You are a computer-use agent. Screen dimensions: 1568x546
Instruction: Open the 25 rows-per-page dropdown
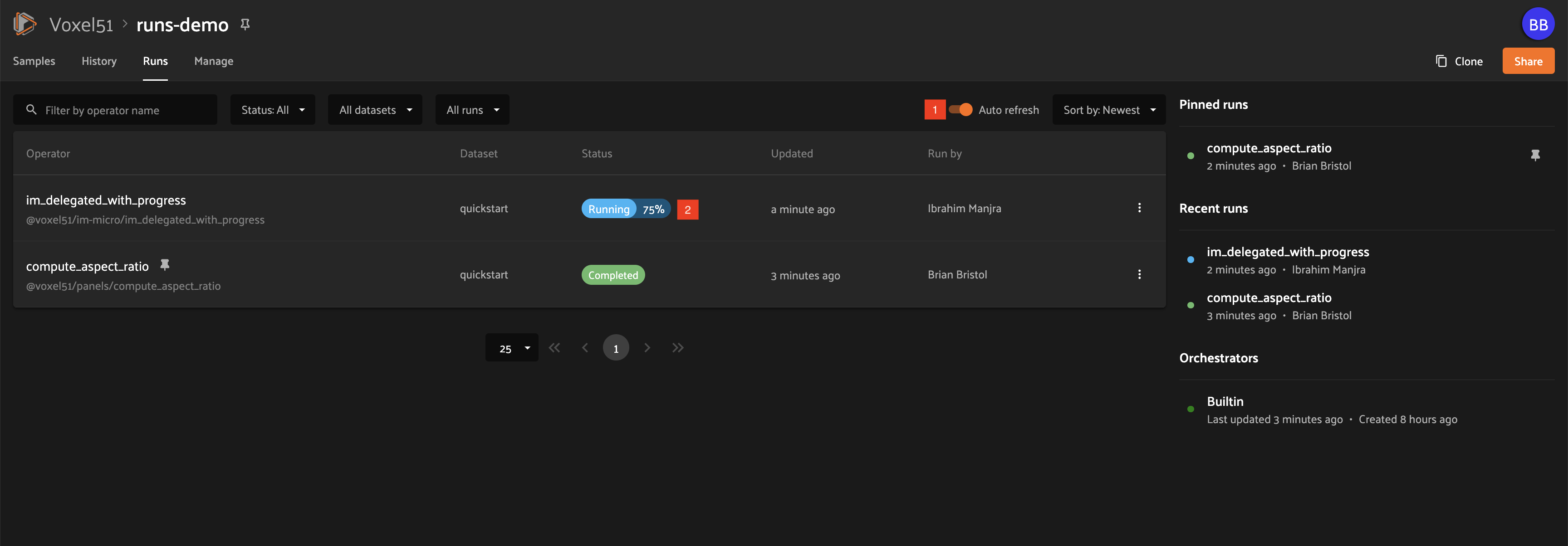[511, 347]
